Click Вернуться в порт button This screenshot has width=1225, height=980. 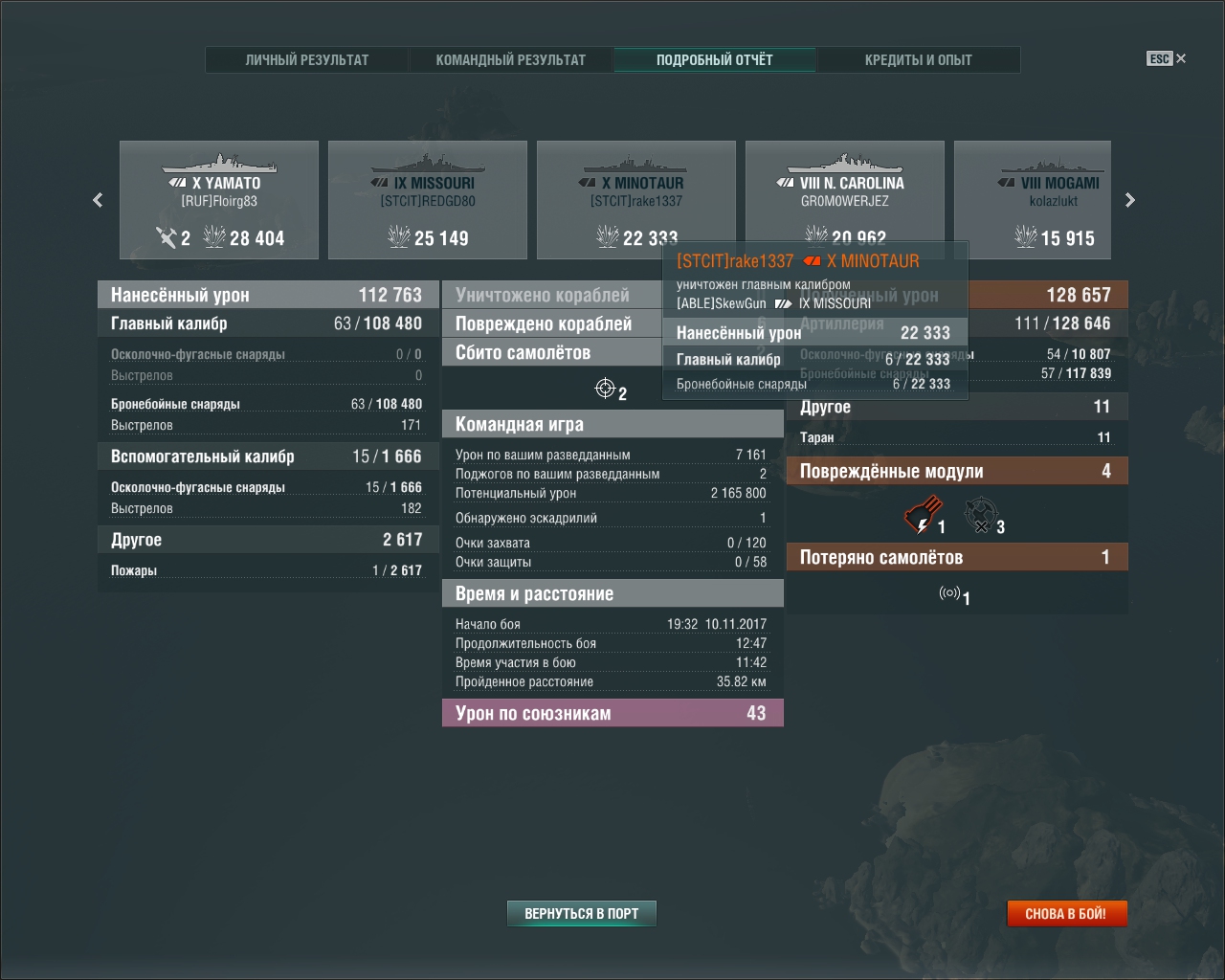pyautogui.click(x=582, y=914)
